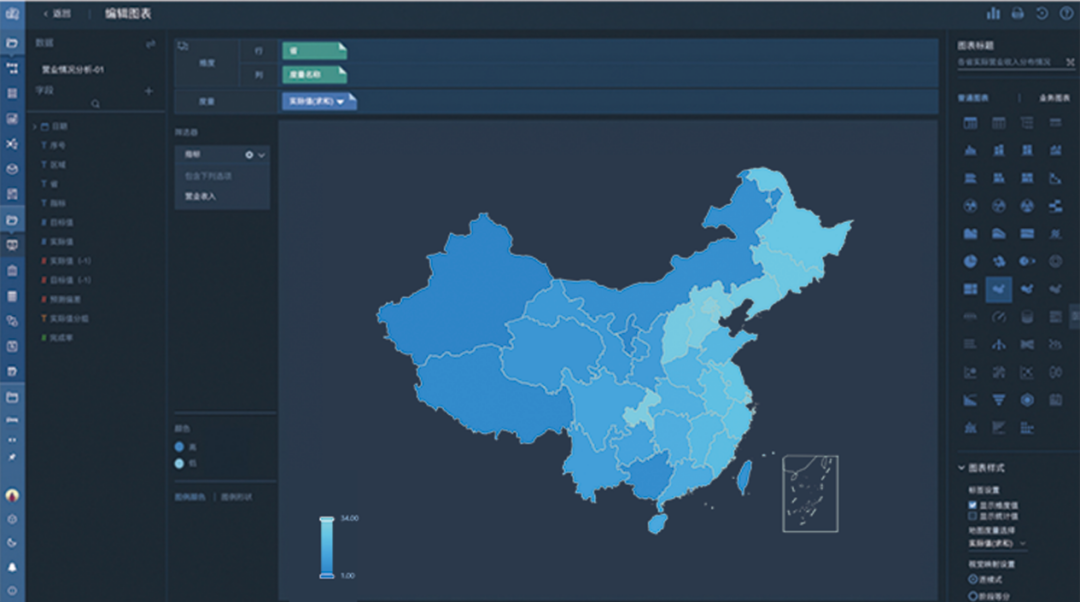Enable the 显示统计值 checkbox
1080x602 pixels.
[972, 516]
